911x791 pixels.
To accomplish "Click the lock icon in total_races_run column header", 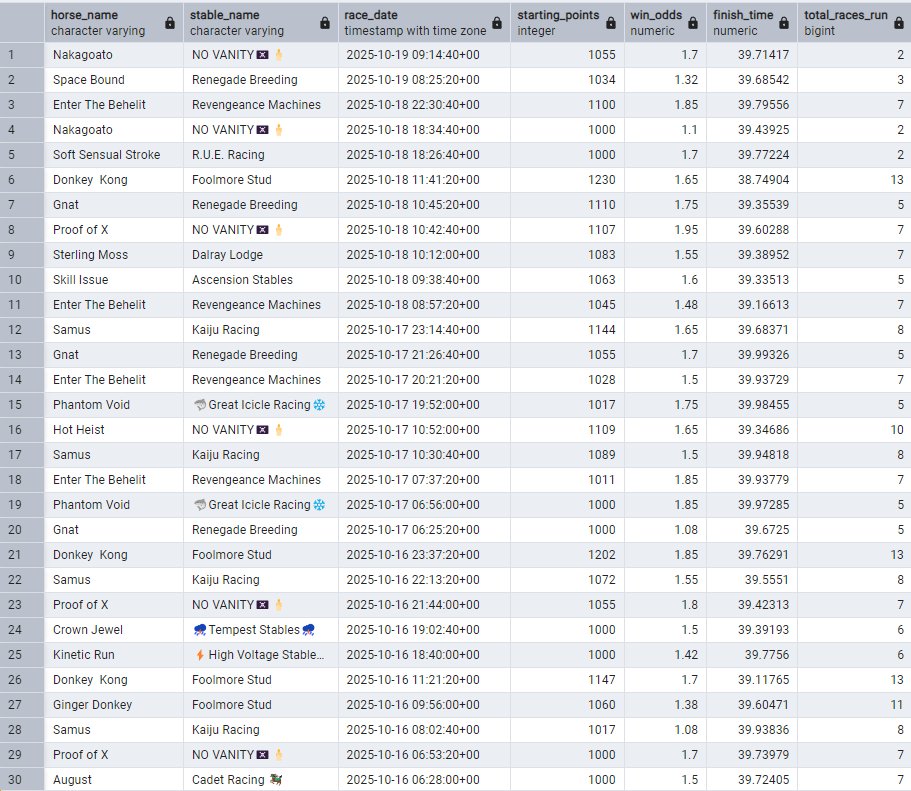I will click(899, 23).
